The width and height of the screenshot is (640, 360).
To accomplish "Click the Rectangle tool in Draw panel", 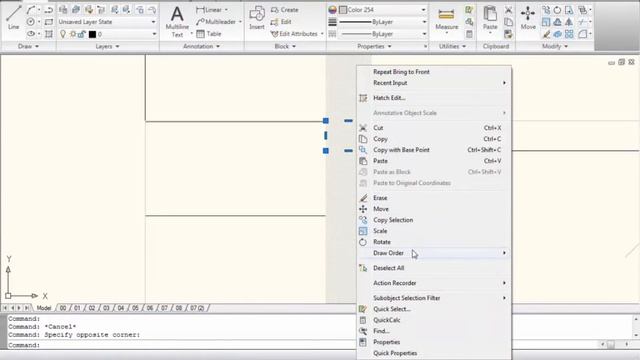I will 49,22.
